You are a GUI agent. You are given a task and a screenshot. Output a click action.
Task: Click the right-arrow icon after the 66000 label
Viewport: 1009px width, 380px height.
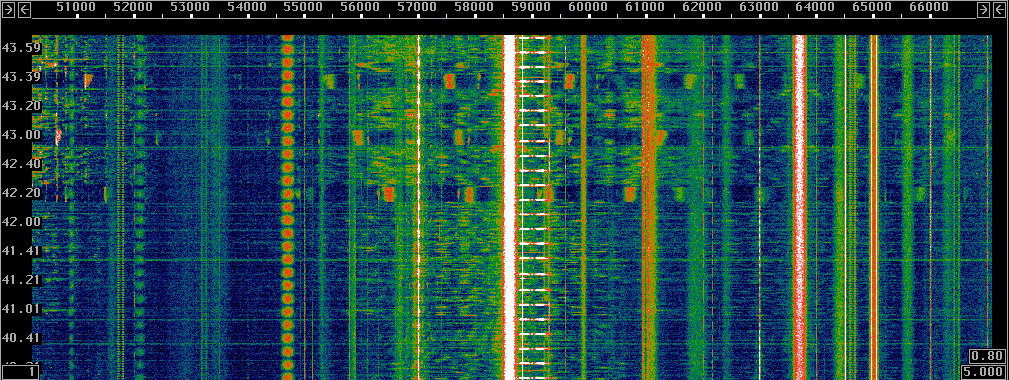[983, 9]
